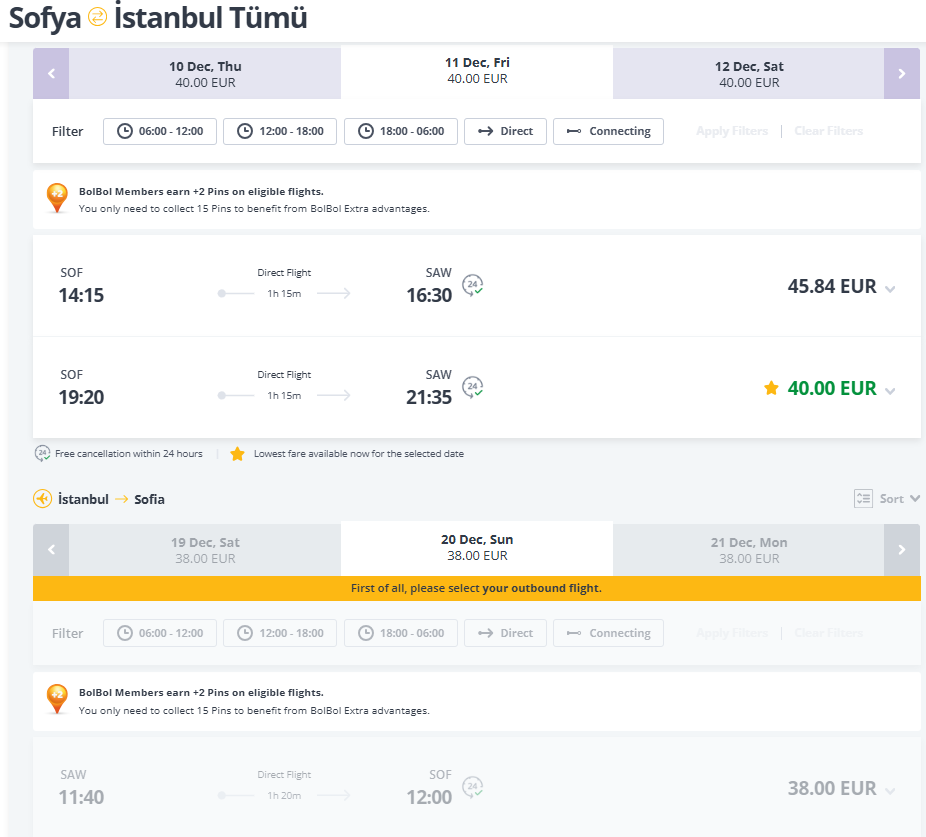Toggle outbound Connecting flights filter
The height and width of the screenshot is (837, 926).
click(608, 131)
